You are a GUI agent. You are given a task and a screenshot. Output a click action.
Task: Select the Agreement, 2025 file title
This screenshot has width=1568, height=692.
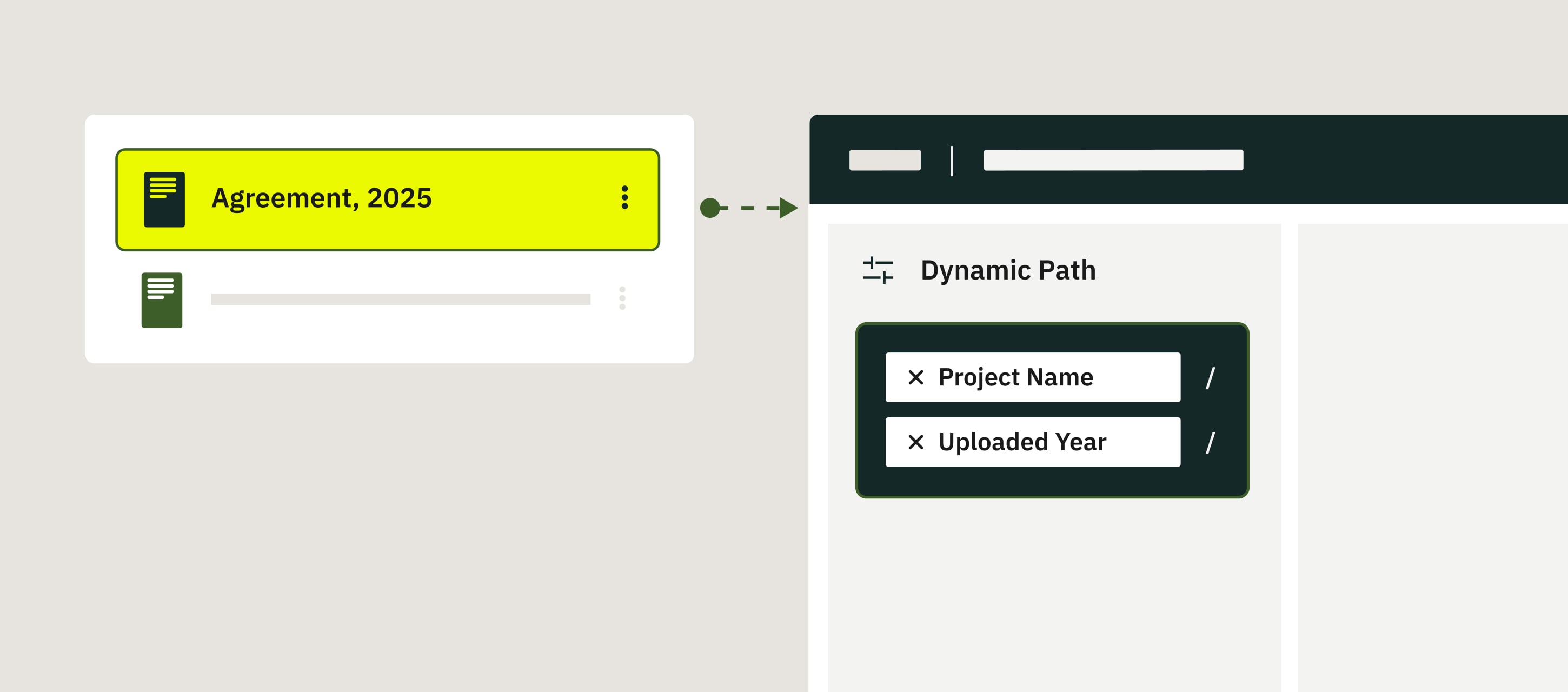[321, 198]
